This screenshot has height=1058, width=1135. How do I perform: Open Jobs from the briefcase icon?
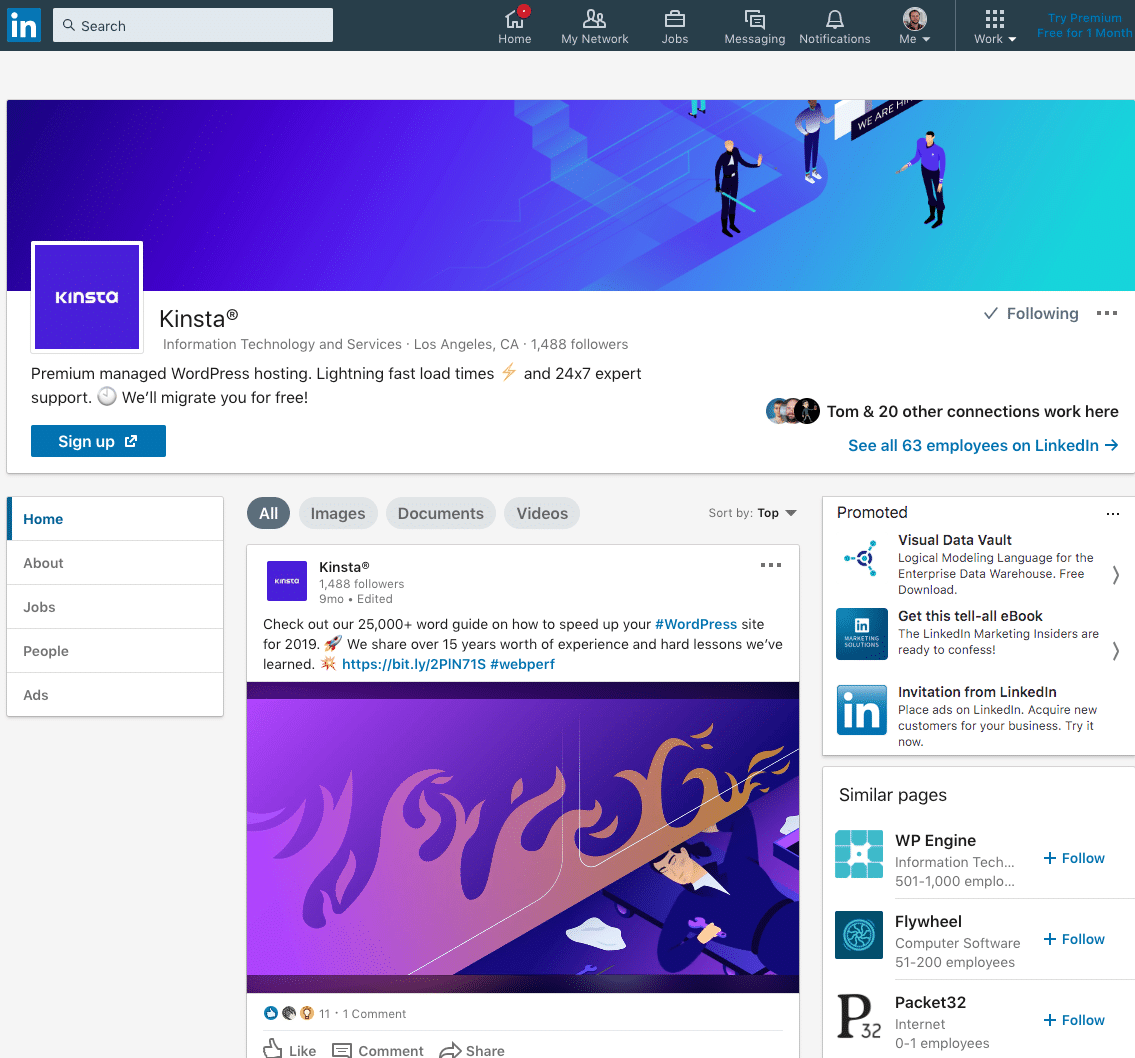click(x=674, y=20)
